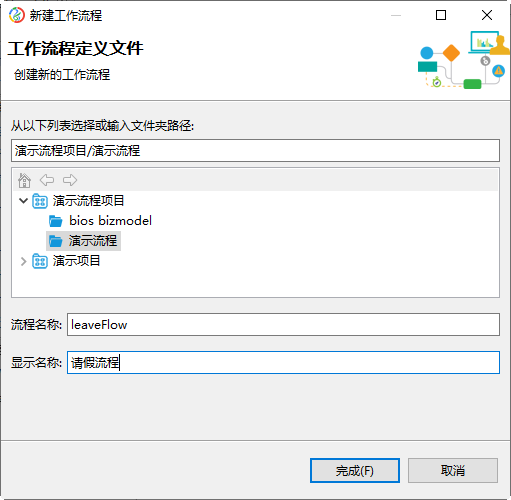Click the 显示名称 input field
This screenshot has height=500, width=511.
pos(283,362)
